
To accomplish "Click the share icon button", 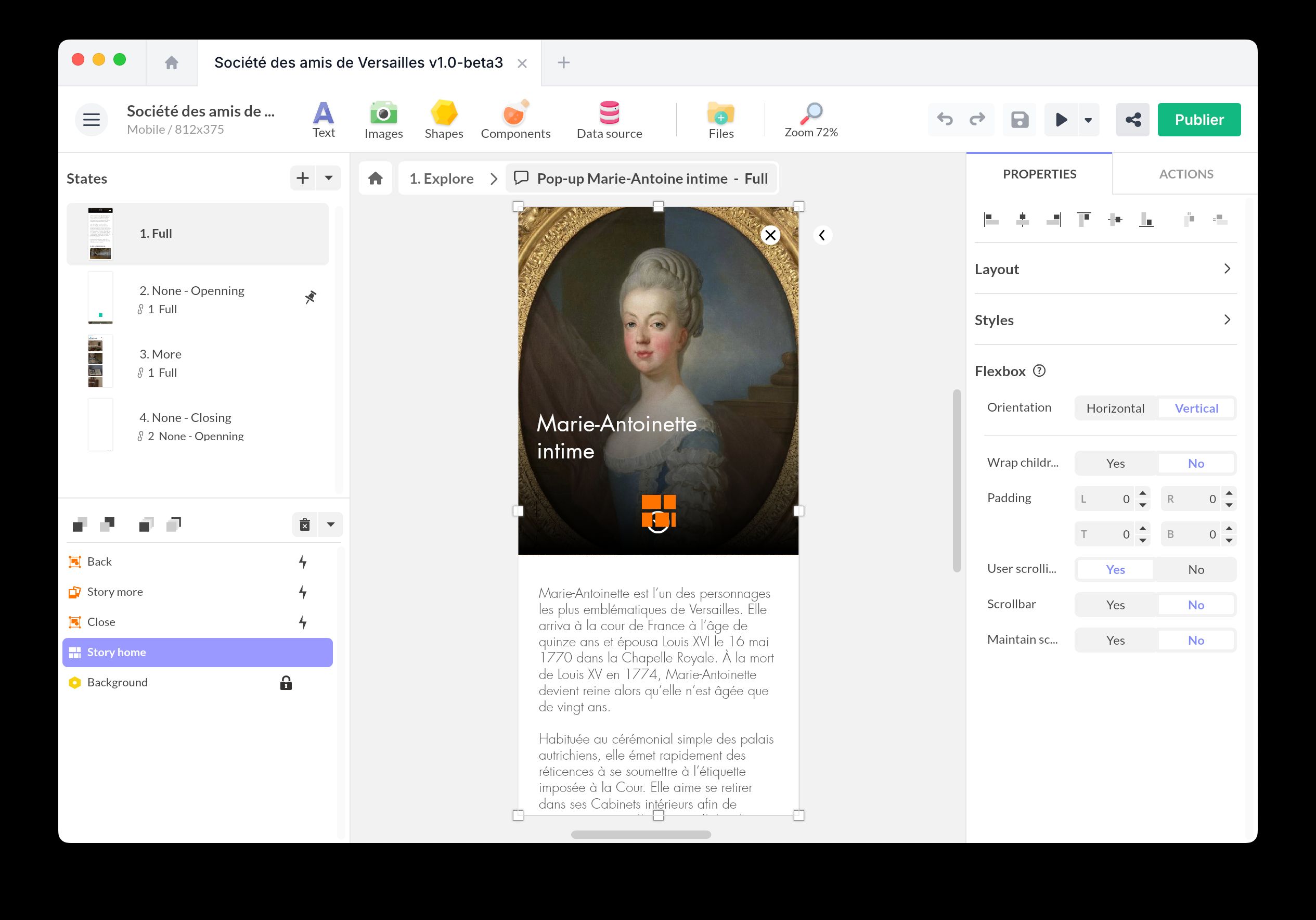I will [1132, 120].
